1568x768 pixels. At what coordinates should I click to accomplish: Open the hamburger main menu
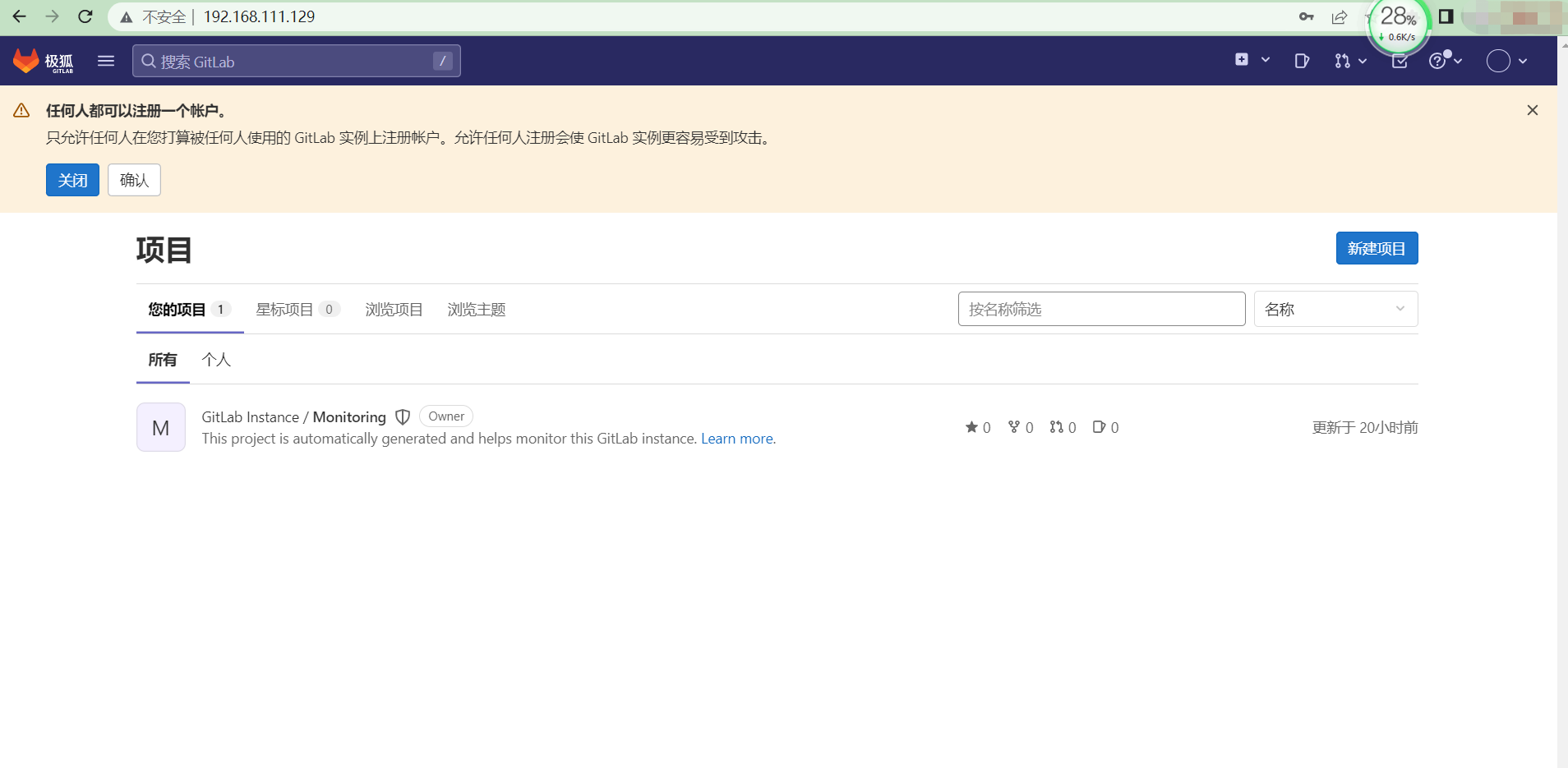tap(106, 61)
